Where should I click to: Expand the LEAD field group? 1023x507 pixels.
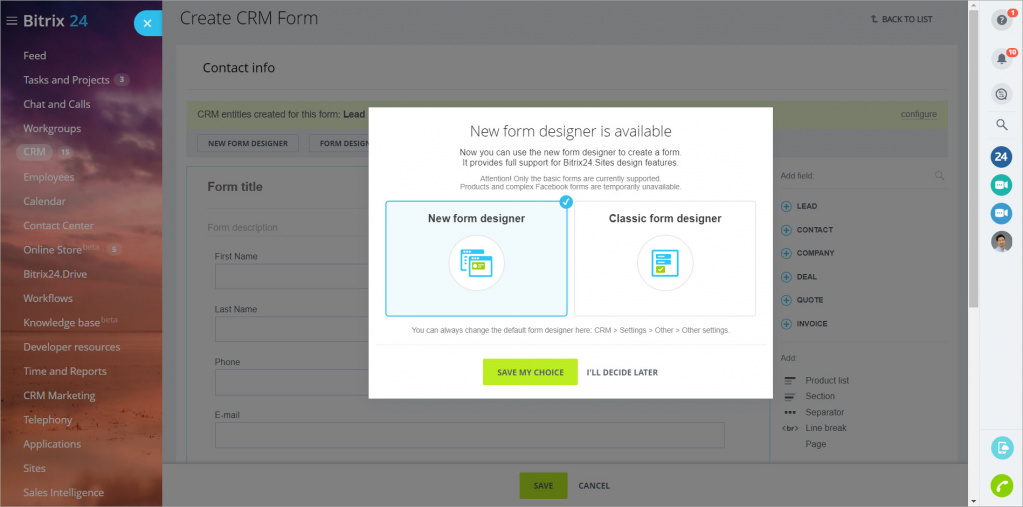(x=799, y=206)
